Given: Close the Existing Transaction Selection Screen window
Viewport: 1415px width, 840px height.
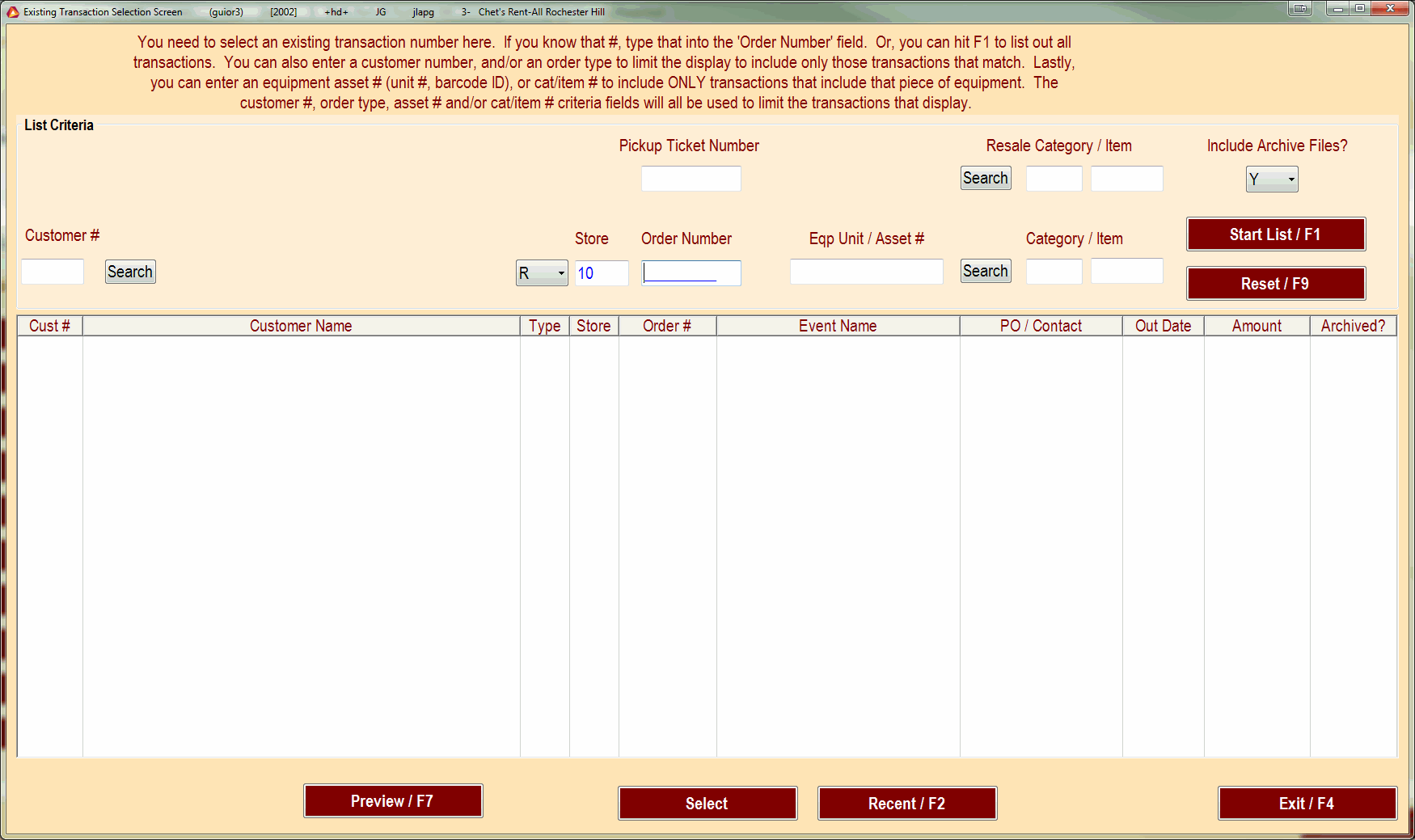Looking at the screenshot, I should coord(1390,9).
